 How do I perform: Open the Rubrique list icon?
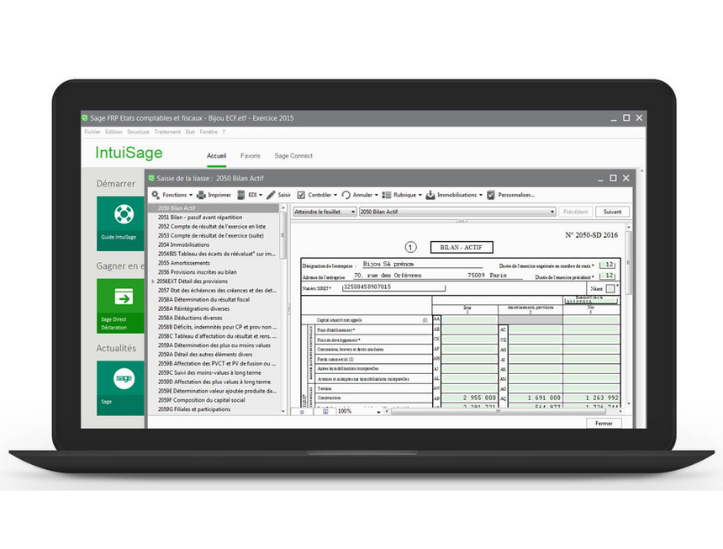coord(386,195)
